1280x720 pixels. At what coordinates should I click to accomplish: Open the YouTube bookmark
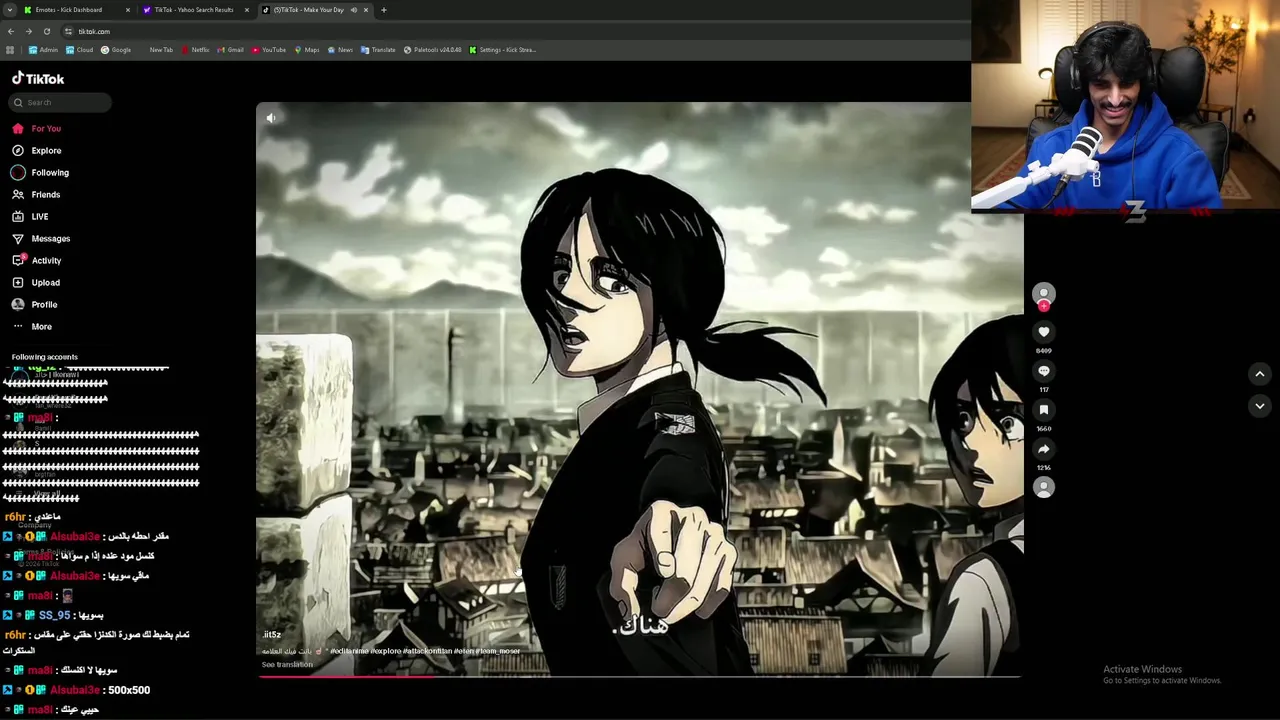click(269, 50)
